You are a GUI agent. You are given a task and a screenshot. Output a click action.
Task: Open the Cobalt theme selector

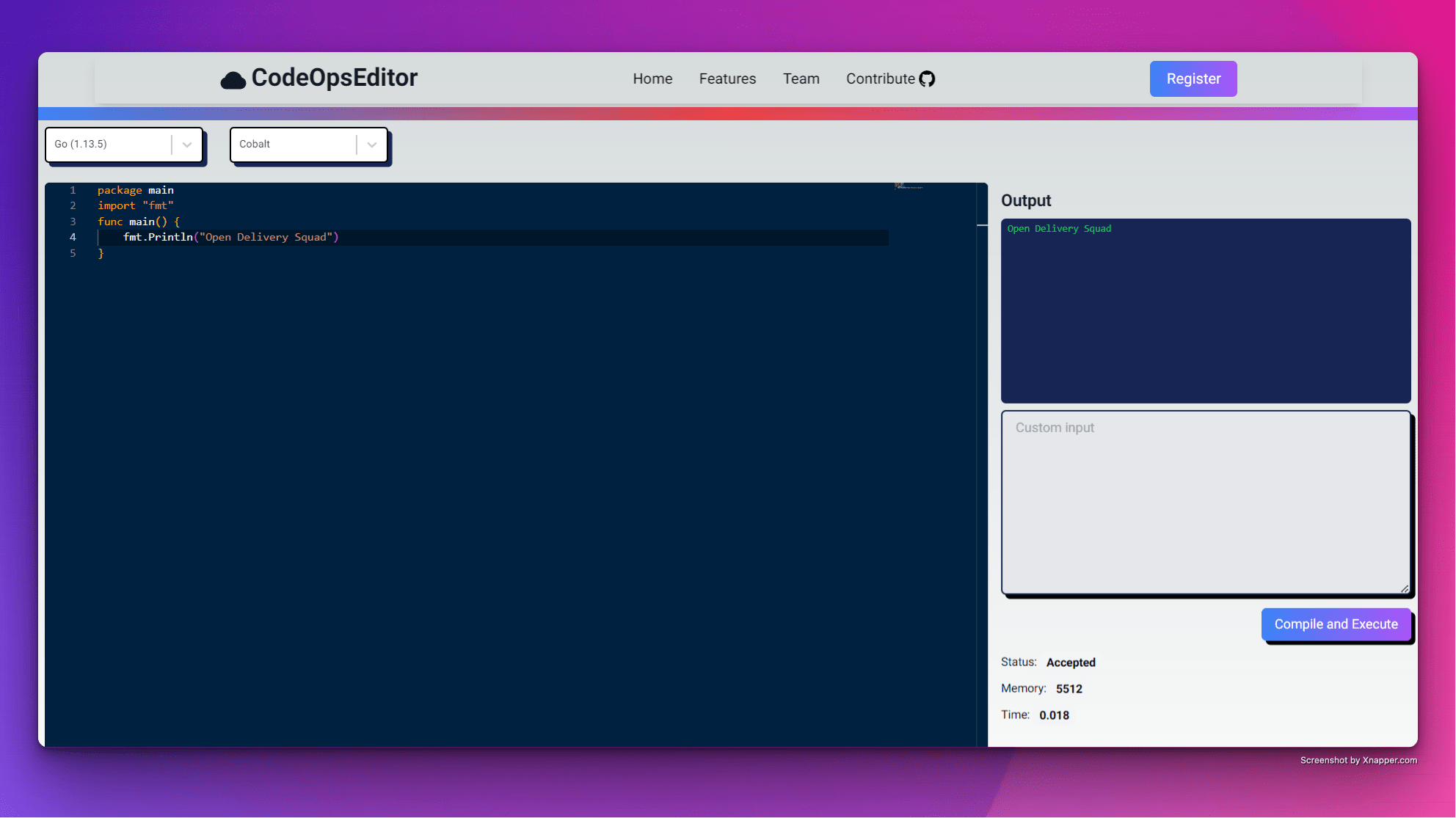[x=294, y=145]
